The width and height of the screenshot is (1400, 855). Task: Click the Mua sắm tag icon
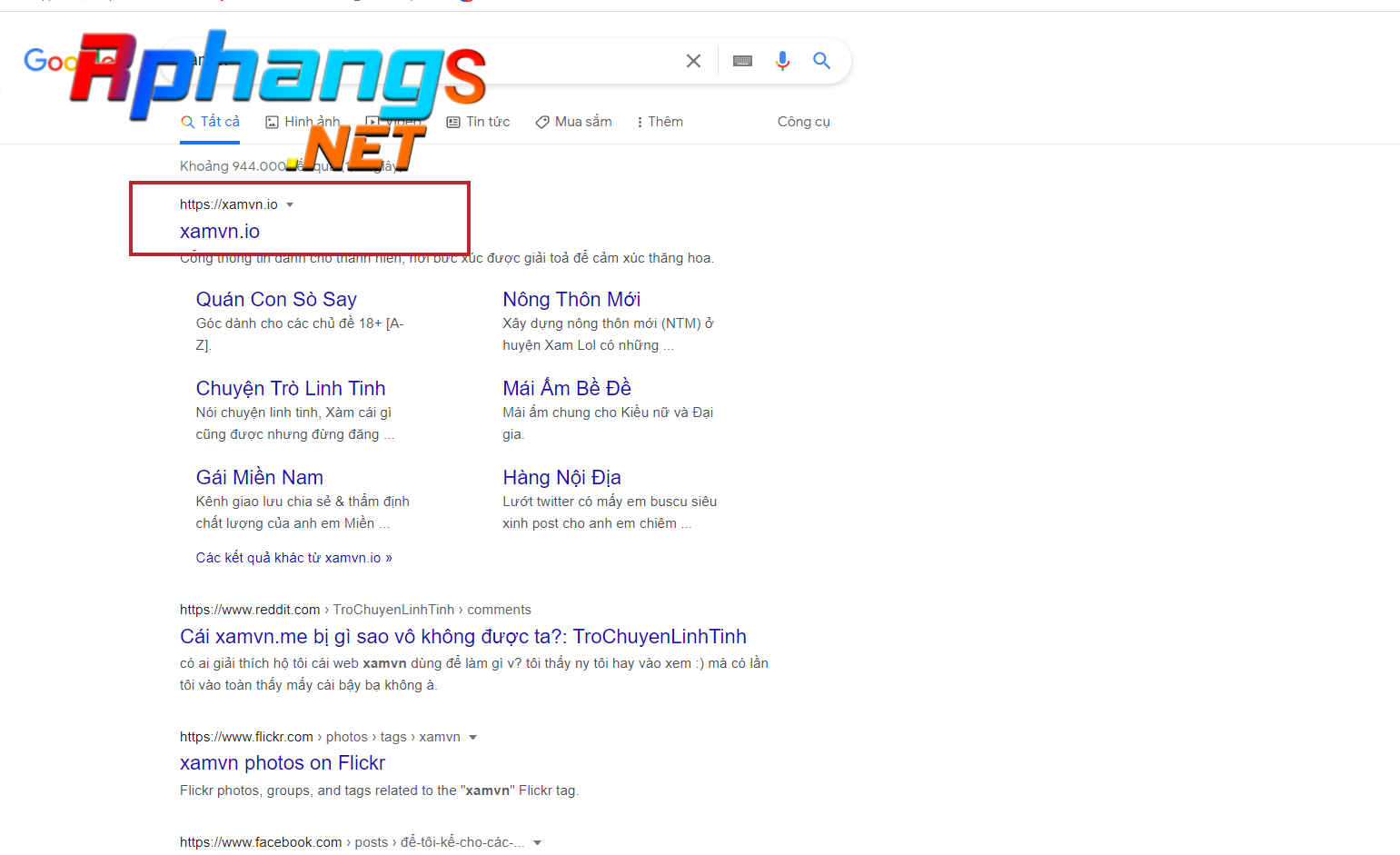coord(542,122)
